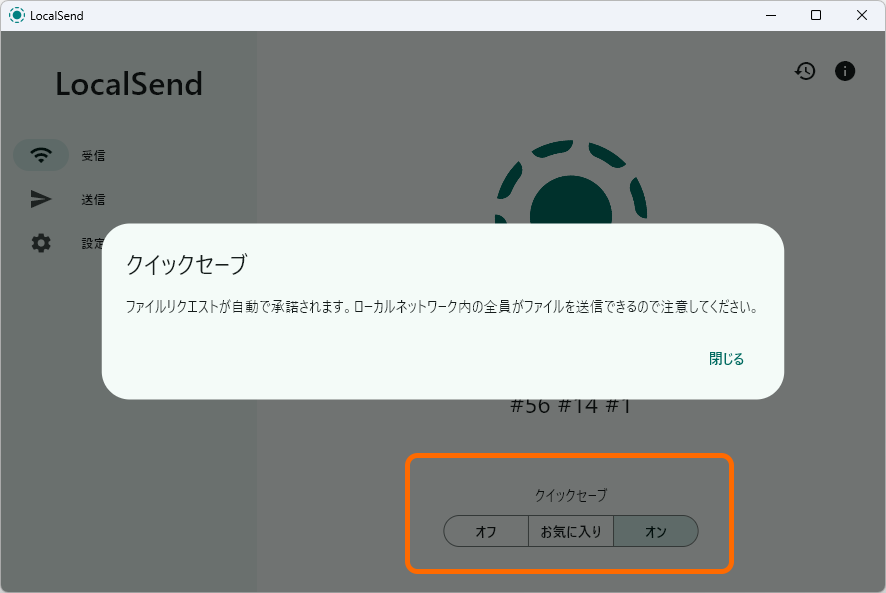Minimize the LocalSend window
886x593 pixels.
click(771, 15)
